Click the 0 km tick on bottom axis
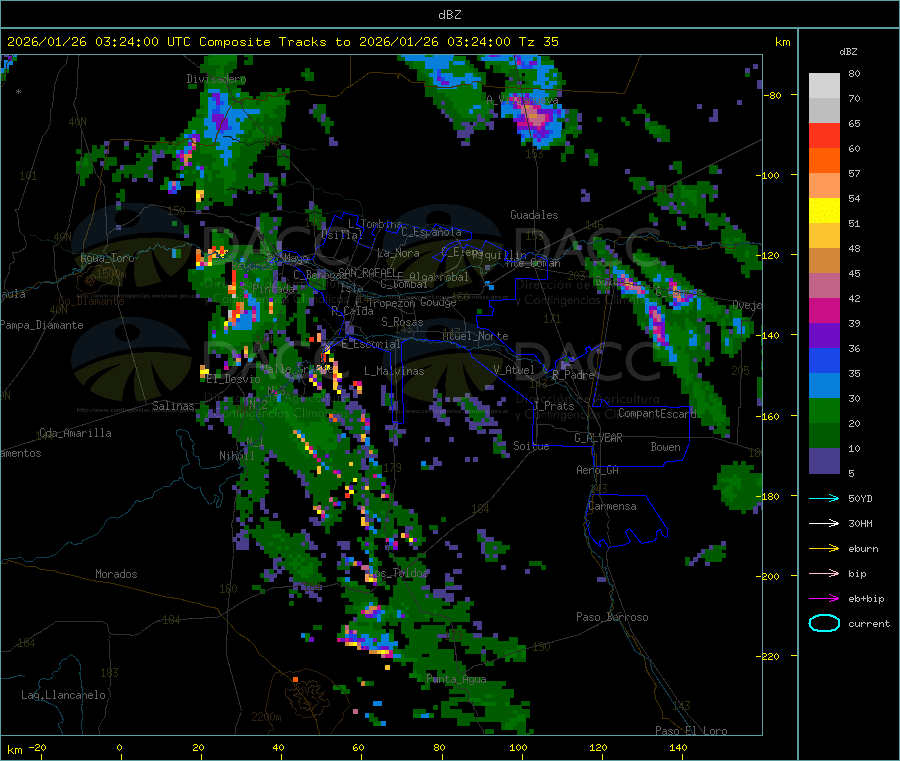The height and width of the screenshot is (761, 900). (119, 747)
